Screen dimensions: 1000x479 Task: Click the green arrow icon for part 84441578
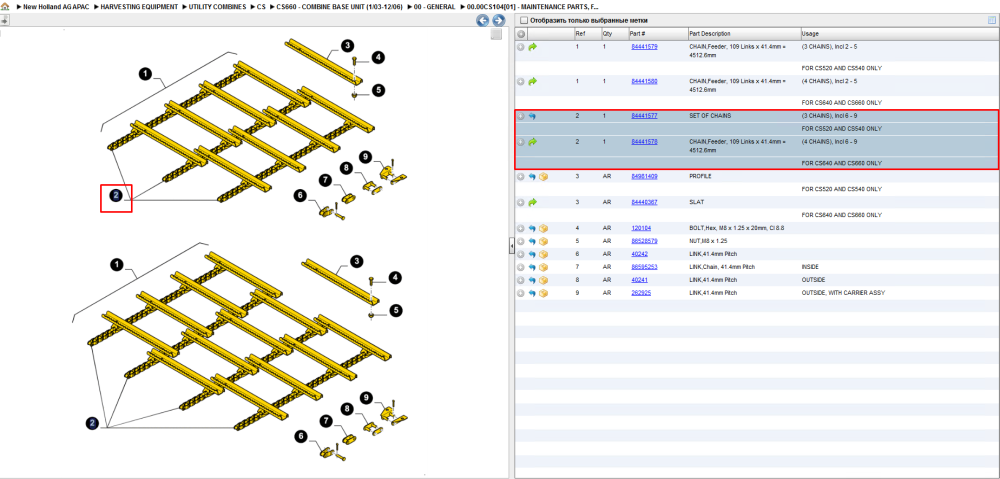[533, 142]
